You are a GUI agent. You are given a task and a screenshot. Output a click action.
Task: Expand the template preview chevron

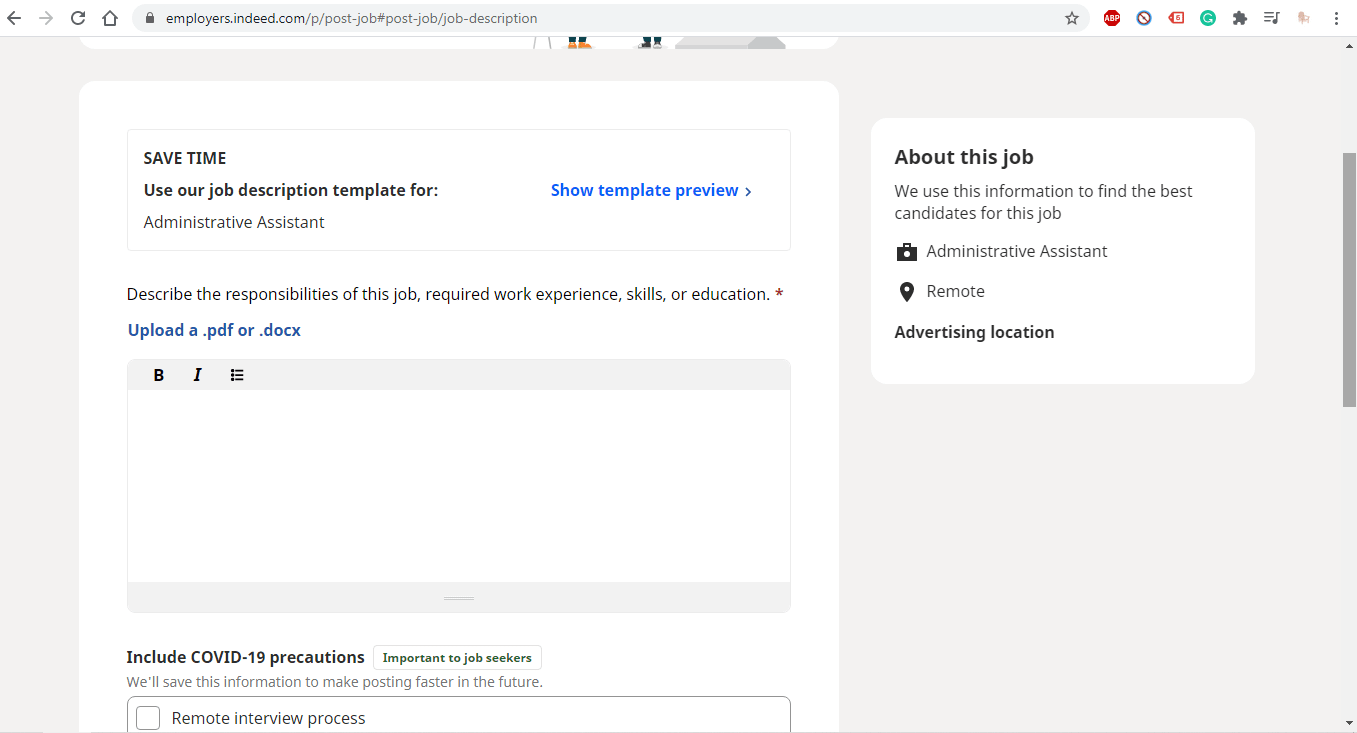[x=748, y=190]
